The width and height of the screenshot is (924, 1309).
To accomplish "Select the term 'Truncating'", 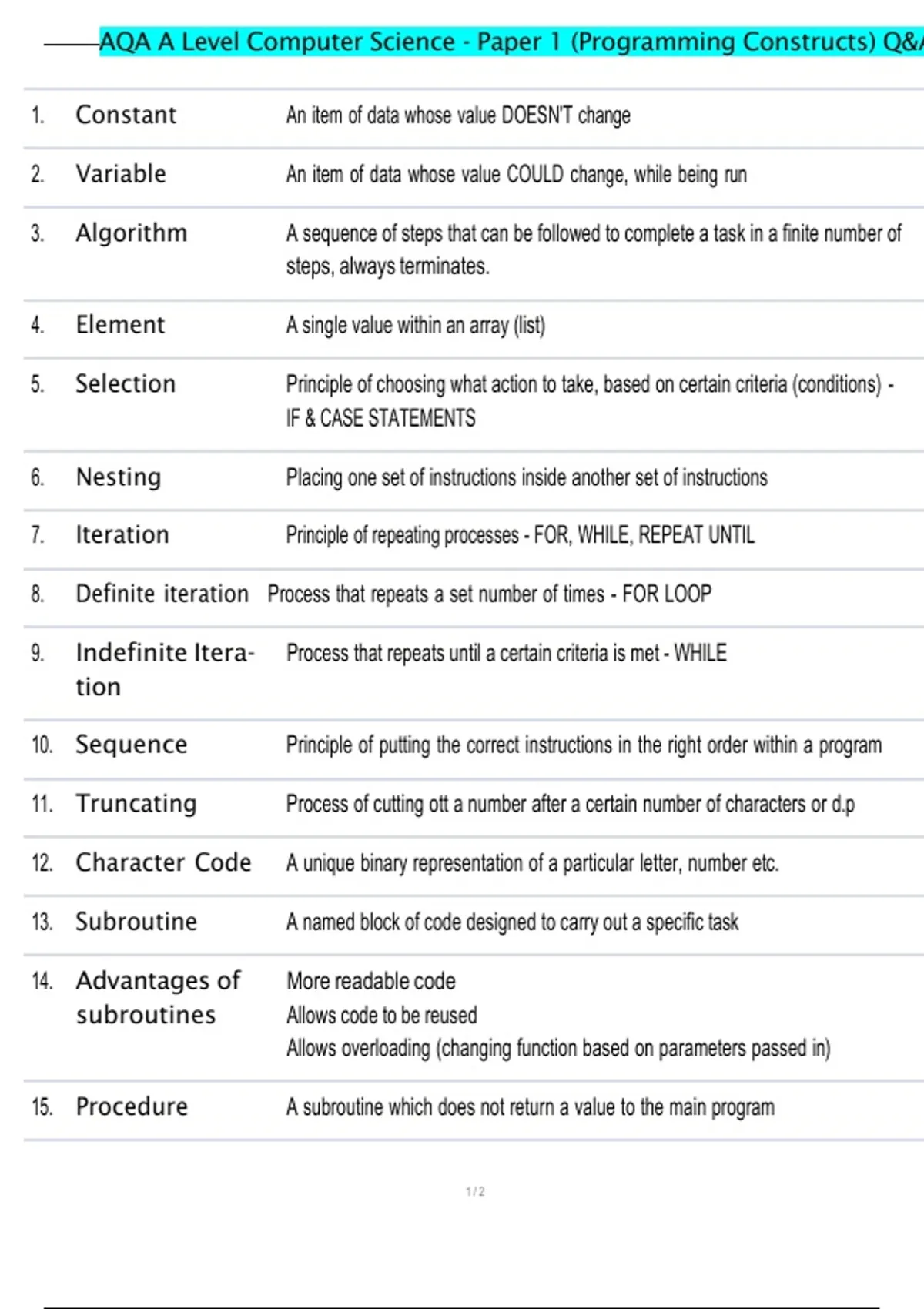I will 136,804.
